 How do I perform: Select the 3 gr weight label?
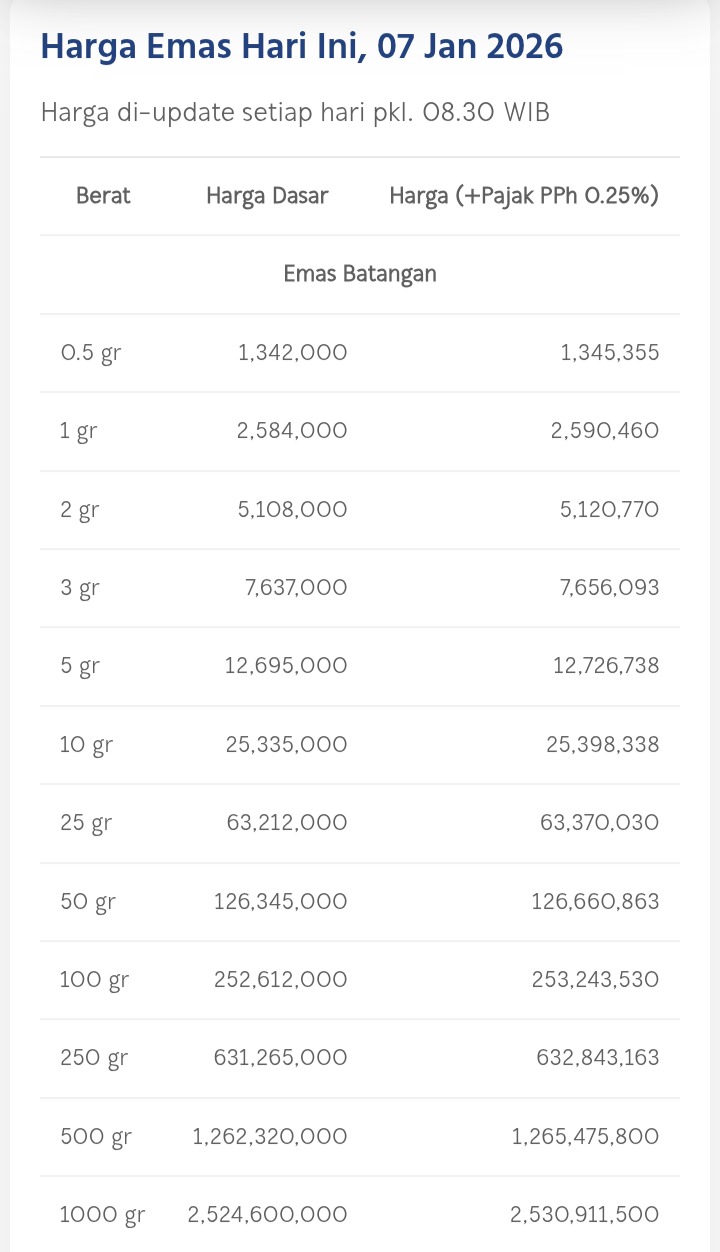pos(80,588)
